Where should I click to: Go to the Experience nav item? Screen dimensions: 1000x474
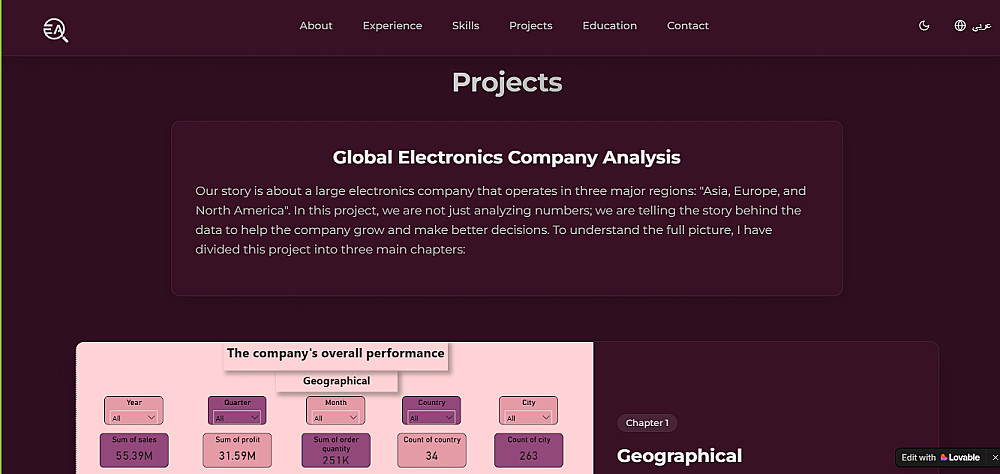point(392,26)
